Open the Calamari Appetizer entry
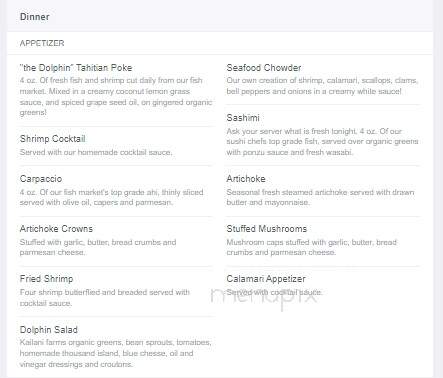443x378 pixels. click(x=266, y=279)
